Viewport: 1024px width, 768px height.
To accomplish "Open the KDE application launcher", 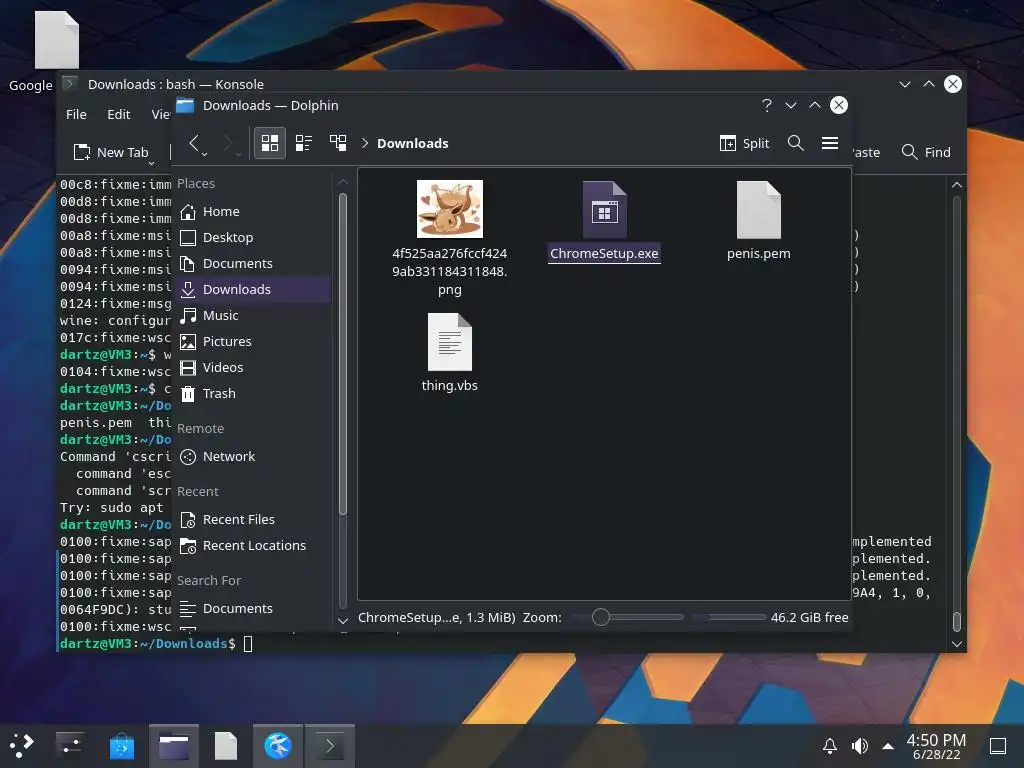I will point(22,746).
